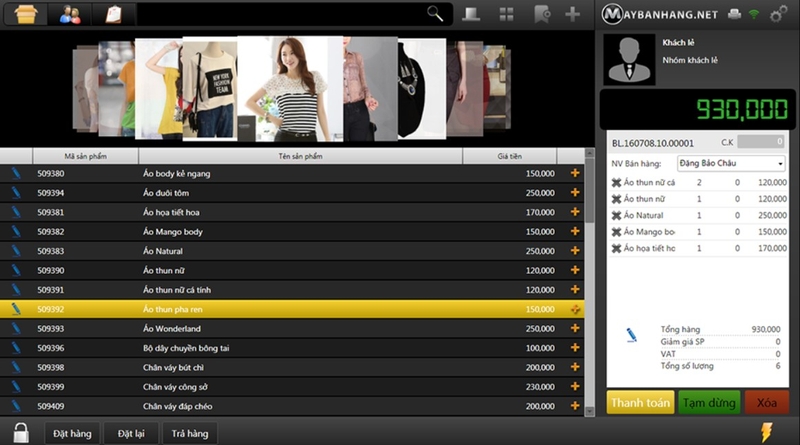Remove Áo Natural from the bill
Image resolution: width=800 pixels, height=445 pixels.
[x=616, y=215]
